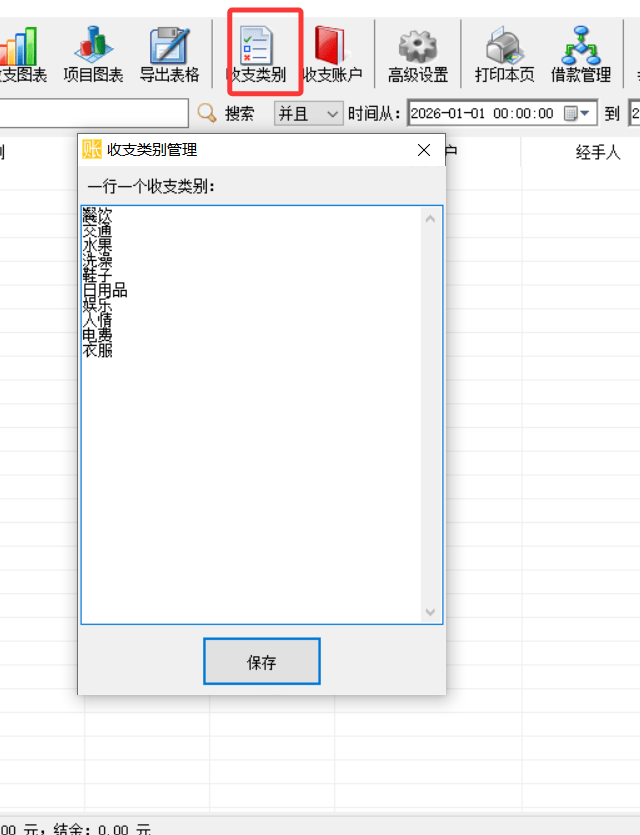Open 借款管理 loan management

point(580,54)
